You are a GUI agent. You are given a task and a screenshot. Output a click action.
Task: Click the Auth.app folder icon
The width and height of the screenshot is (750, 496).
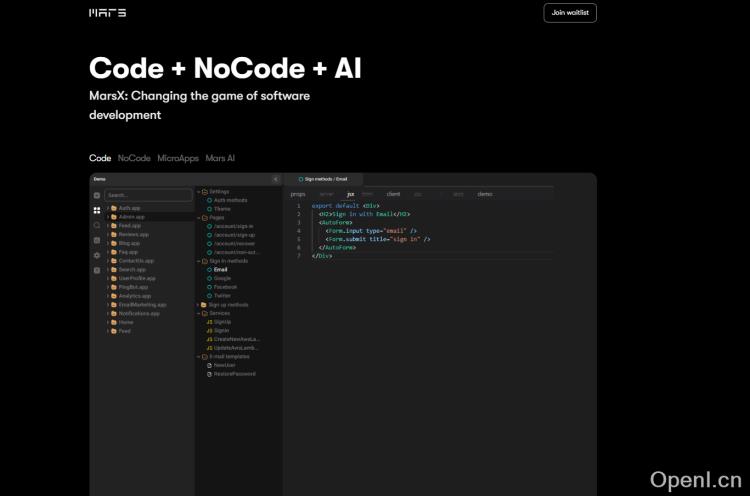point(114,208)
